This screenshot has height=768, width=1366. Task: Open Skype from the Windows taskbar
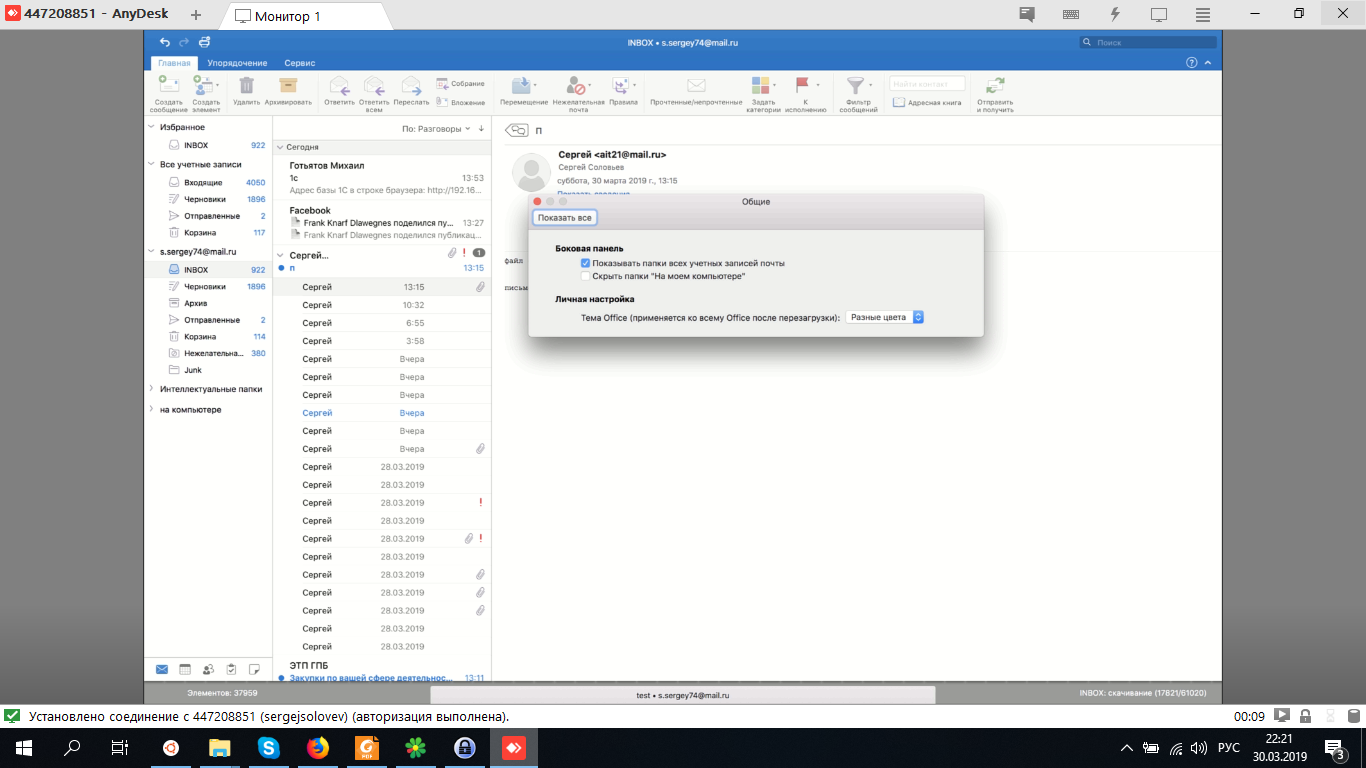(x=268, y=747)
